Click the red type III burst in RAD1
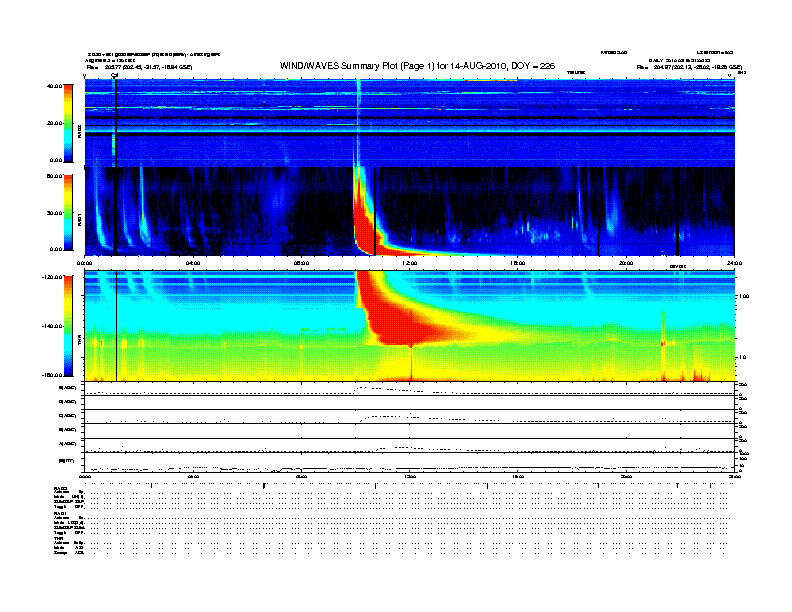792x612 pixels. click(363, 222)
